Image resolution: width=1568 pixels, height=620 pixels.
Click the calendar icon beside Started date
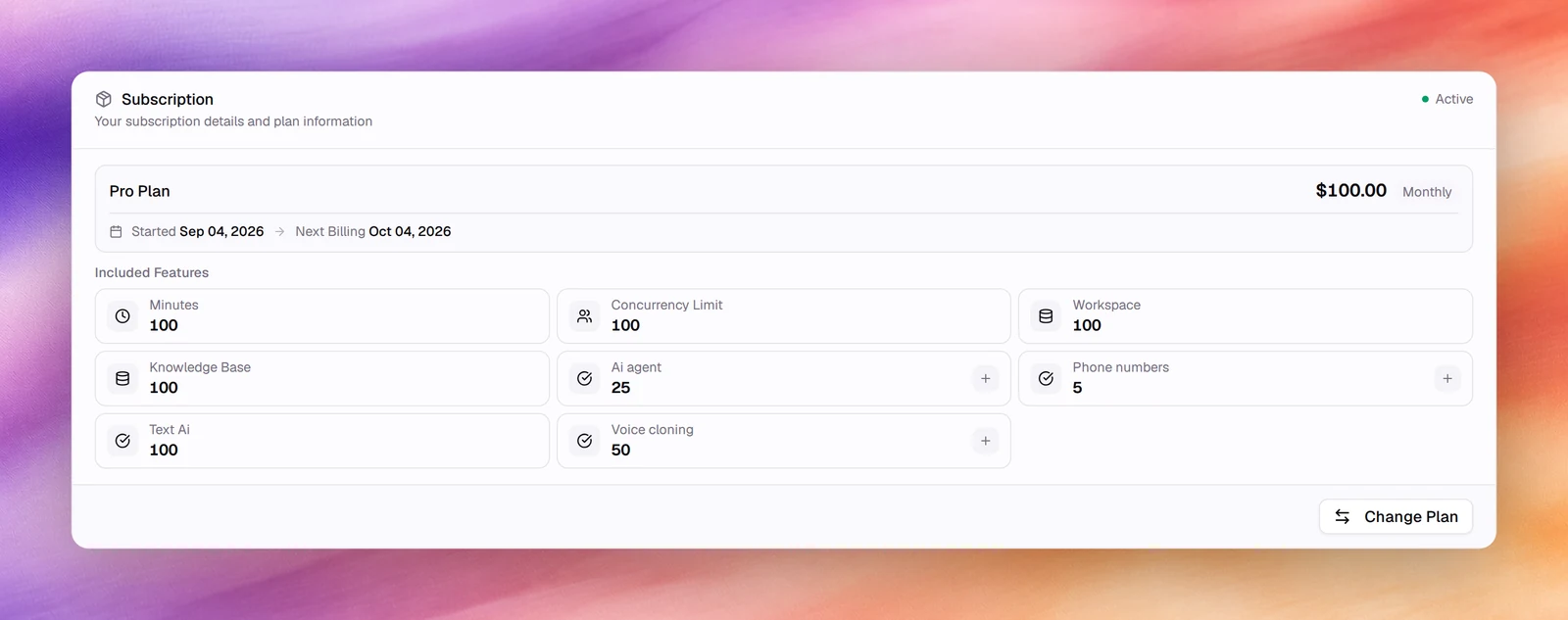pos(116,232)
